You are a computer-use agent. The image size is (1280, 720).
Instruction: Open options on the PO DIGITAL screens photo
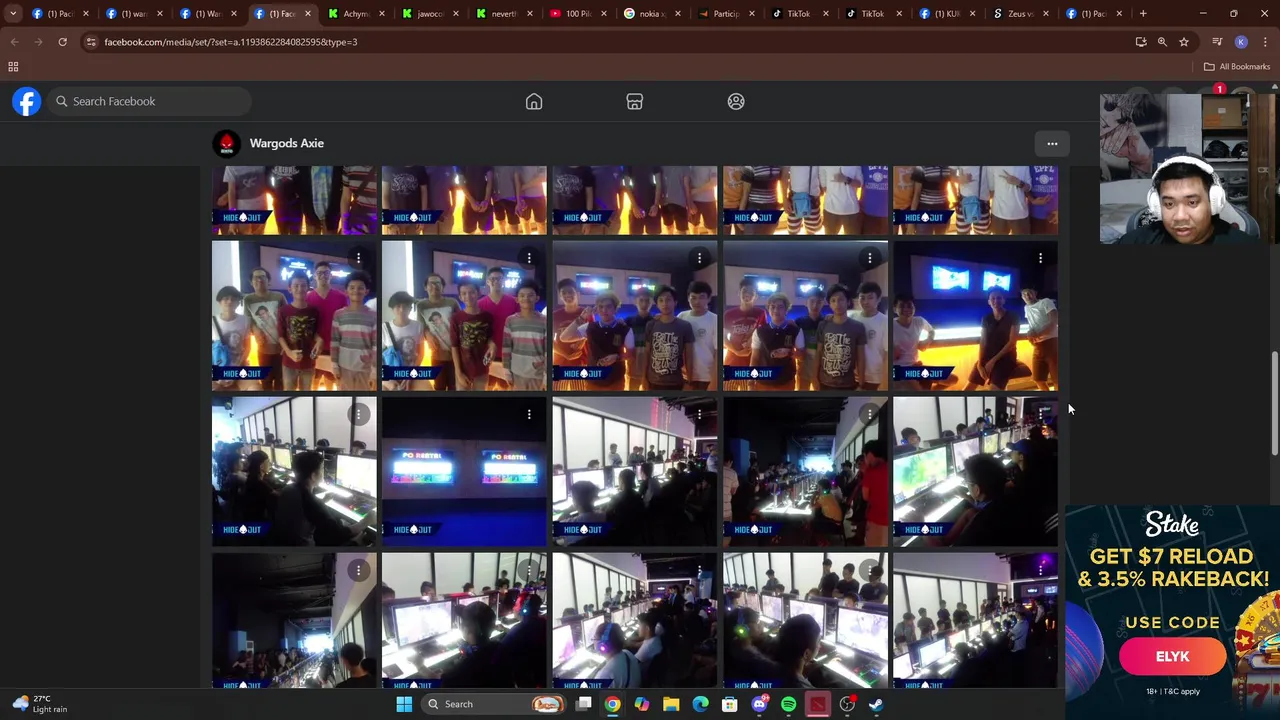point(529,414)
